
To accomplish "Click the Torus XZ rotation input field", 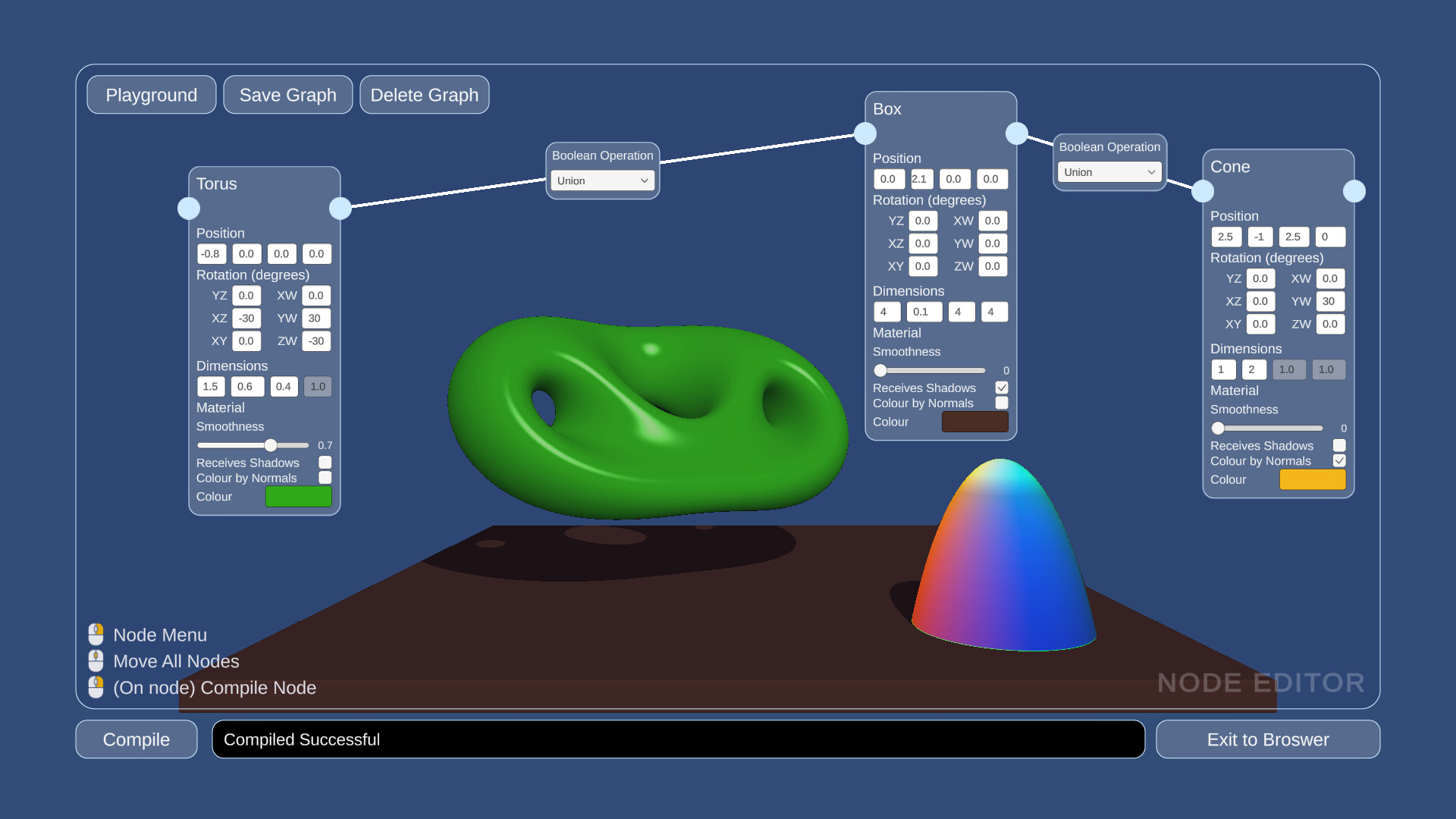I will (246, 318).
